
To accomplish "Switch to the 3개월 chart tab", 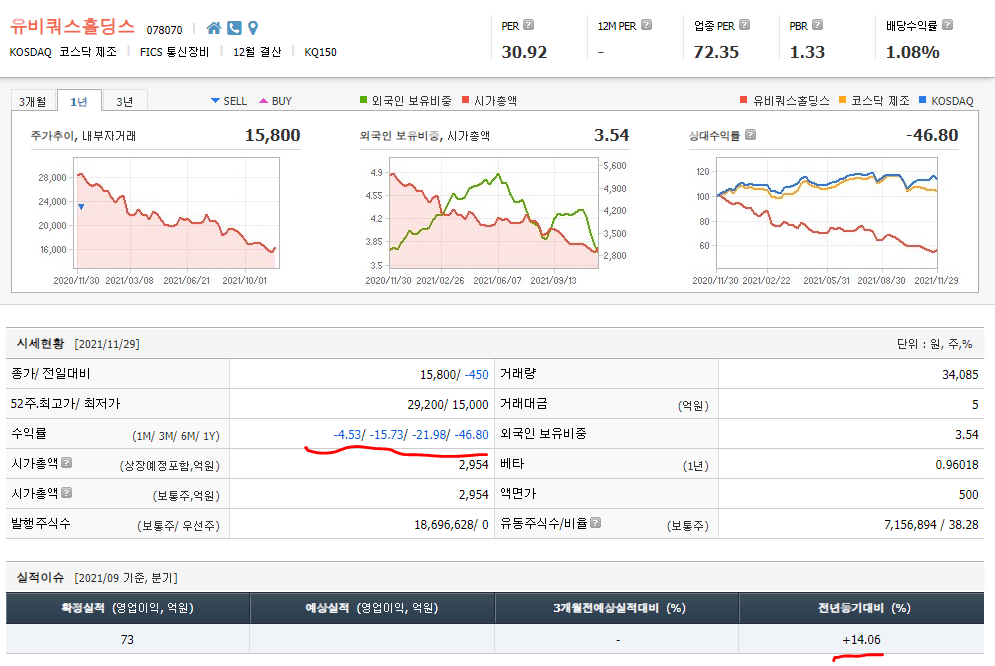I will click(32, 101).
